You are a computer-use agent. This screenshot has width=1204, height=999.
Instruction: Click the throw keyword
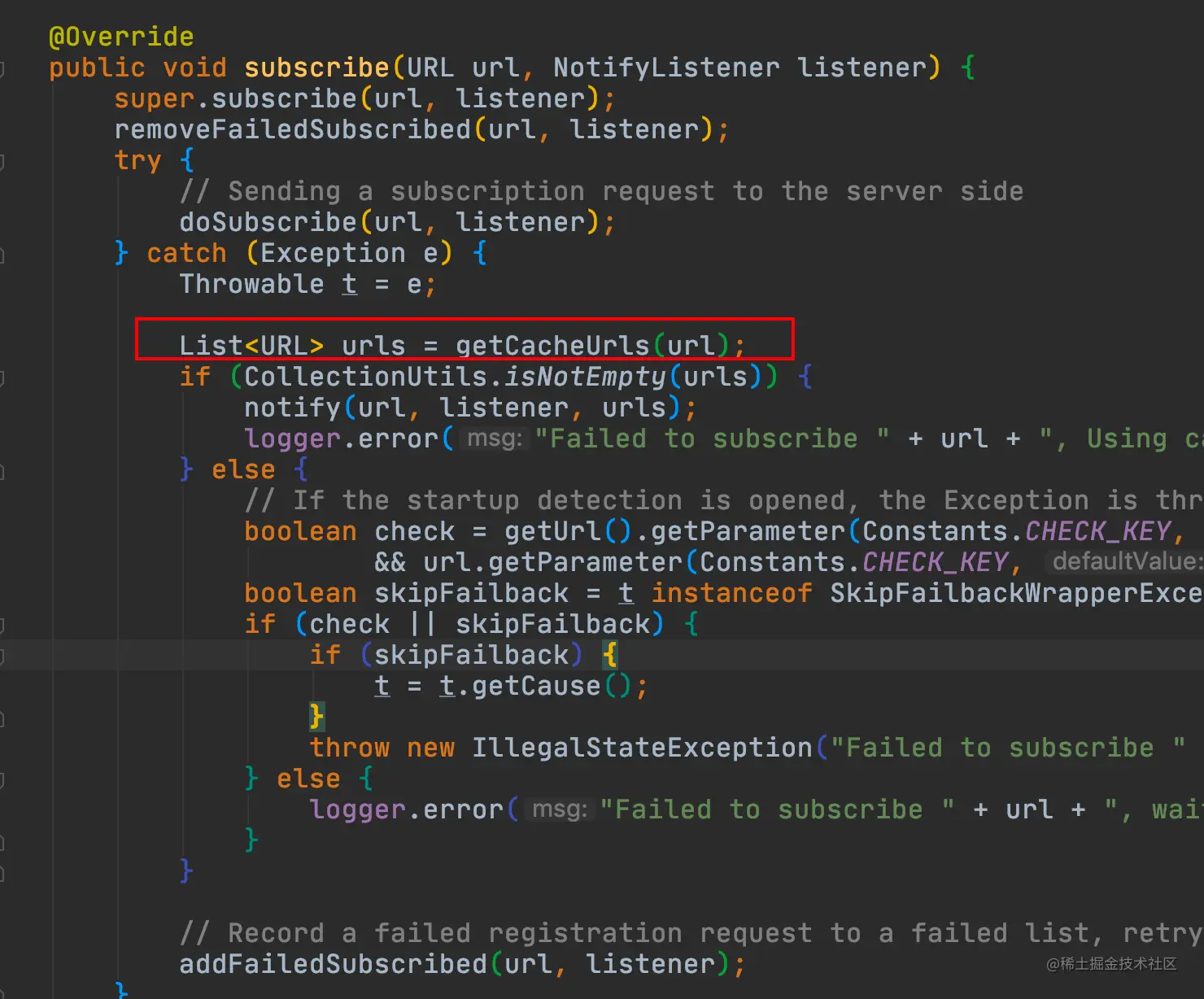click(x=349, y=748)
